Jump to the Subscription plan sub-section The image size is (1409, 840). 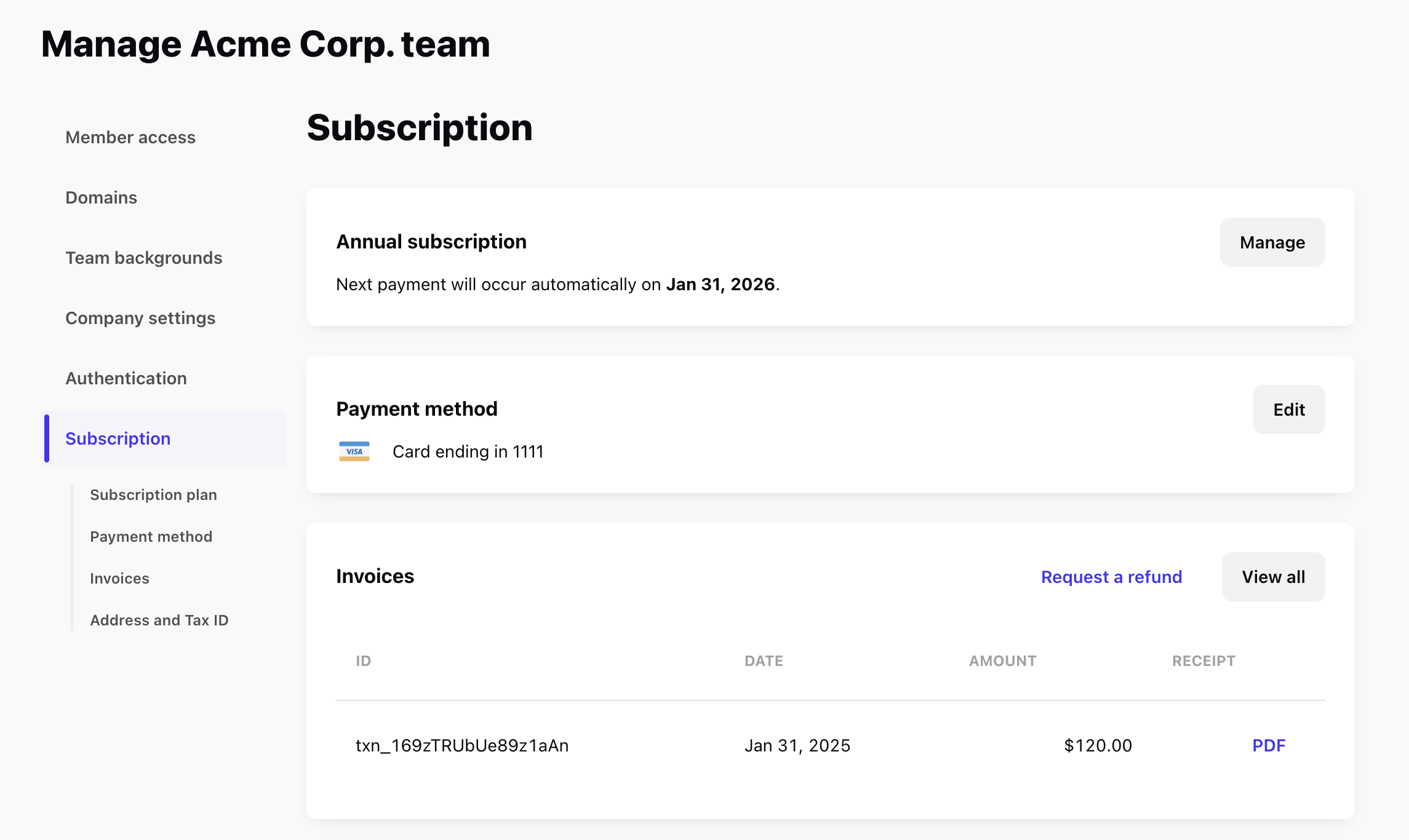(153, 494)
